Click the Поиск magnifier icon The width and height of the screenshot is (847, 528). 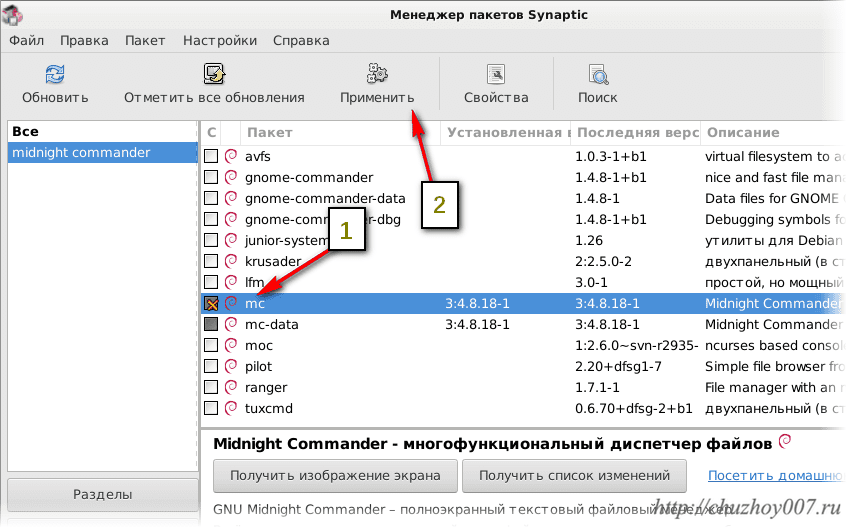pyautogui.click(x=597, y=74)
